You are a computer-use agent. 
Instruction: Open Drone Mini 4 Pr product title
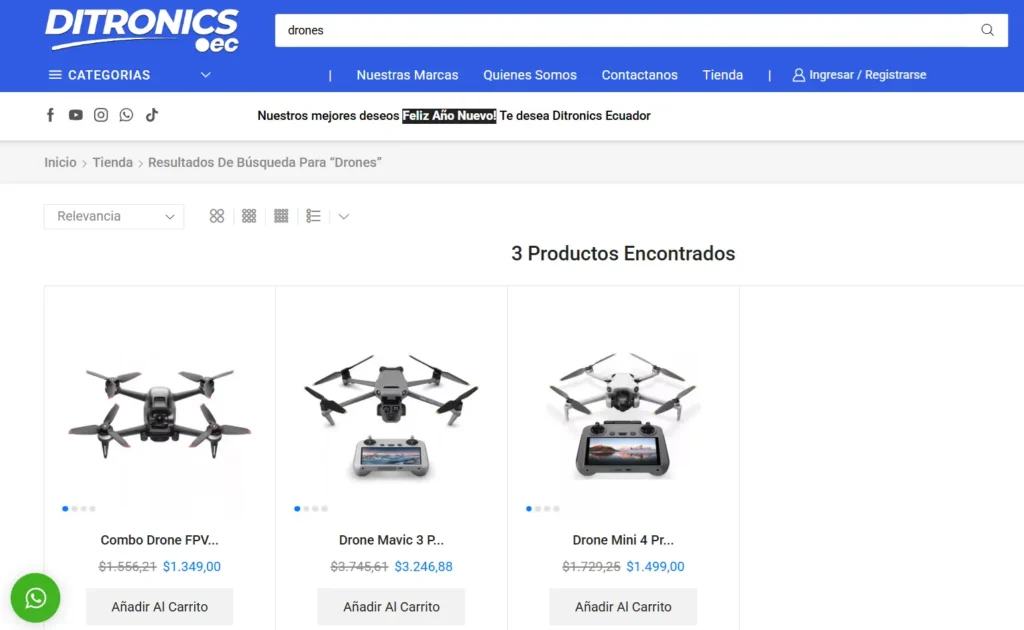(623, 540)
